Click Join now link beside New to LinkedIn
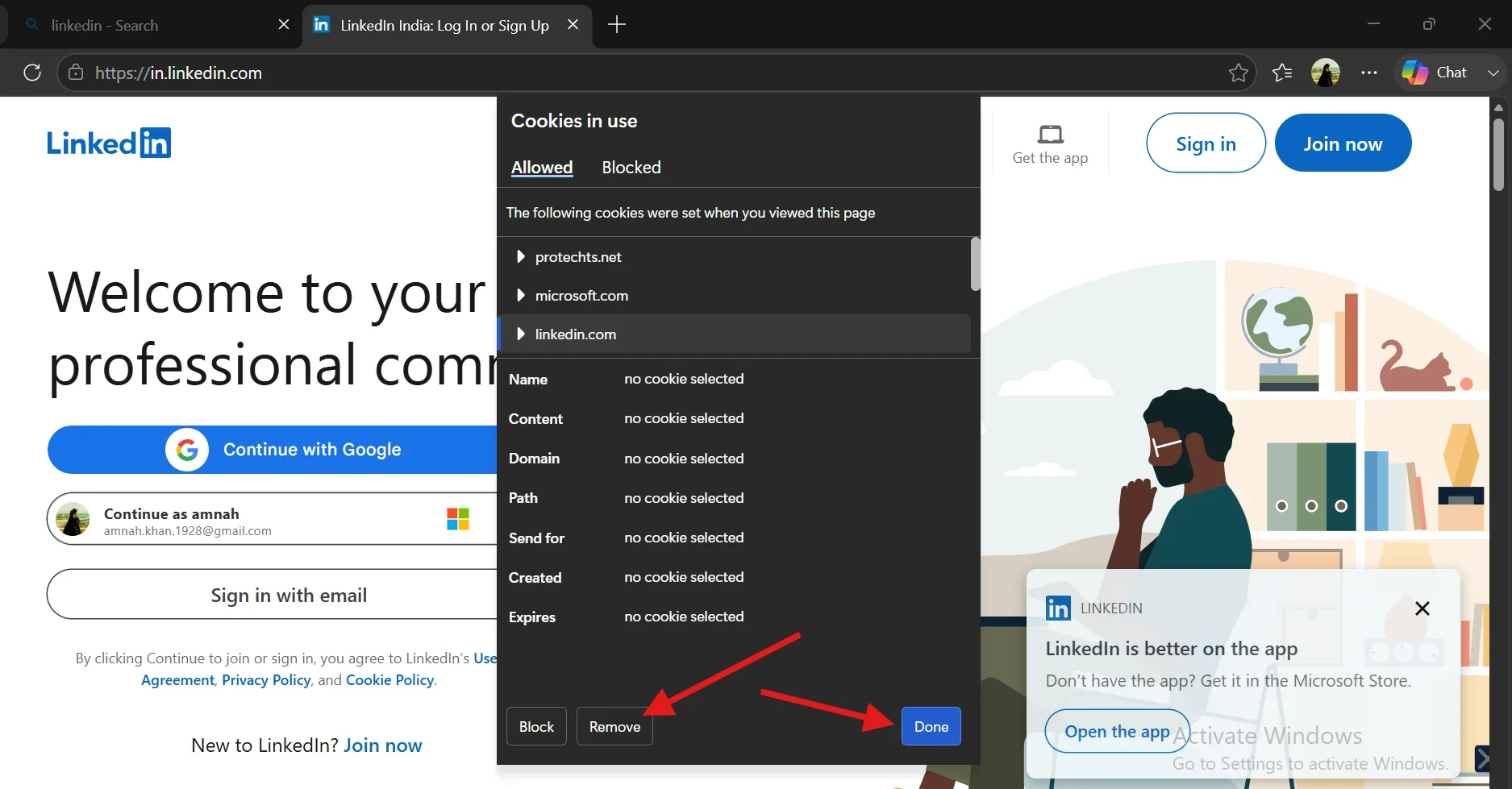1512x789 pixels. coord(383,745)
